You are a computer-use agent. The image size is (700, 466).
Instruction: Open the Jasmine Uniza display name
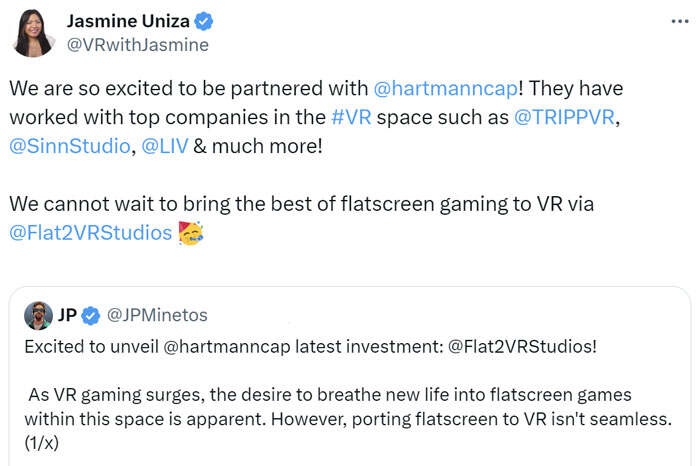tap(126, 22)
